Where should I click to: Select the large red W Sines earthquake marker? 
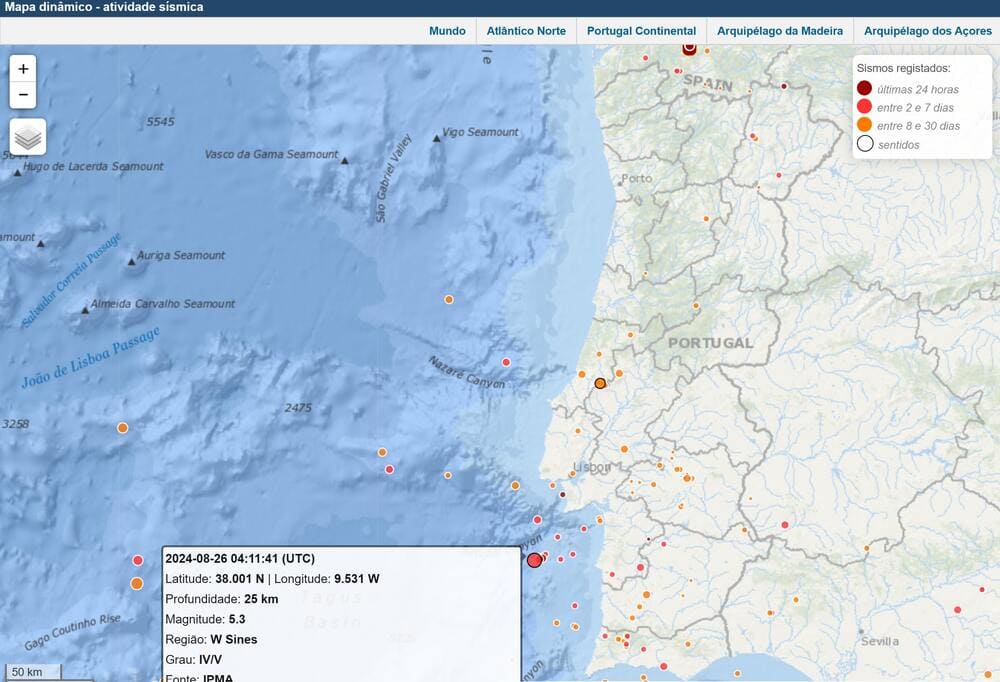click(535, 560)
